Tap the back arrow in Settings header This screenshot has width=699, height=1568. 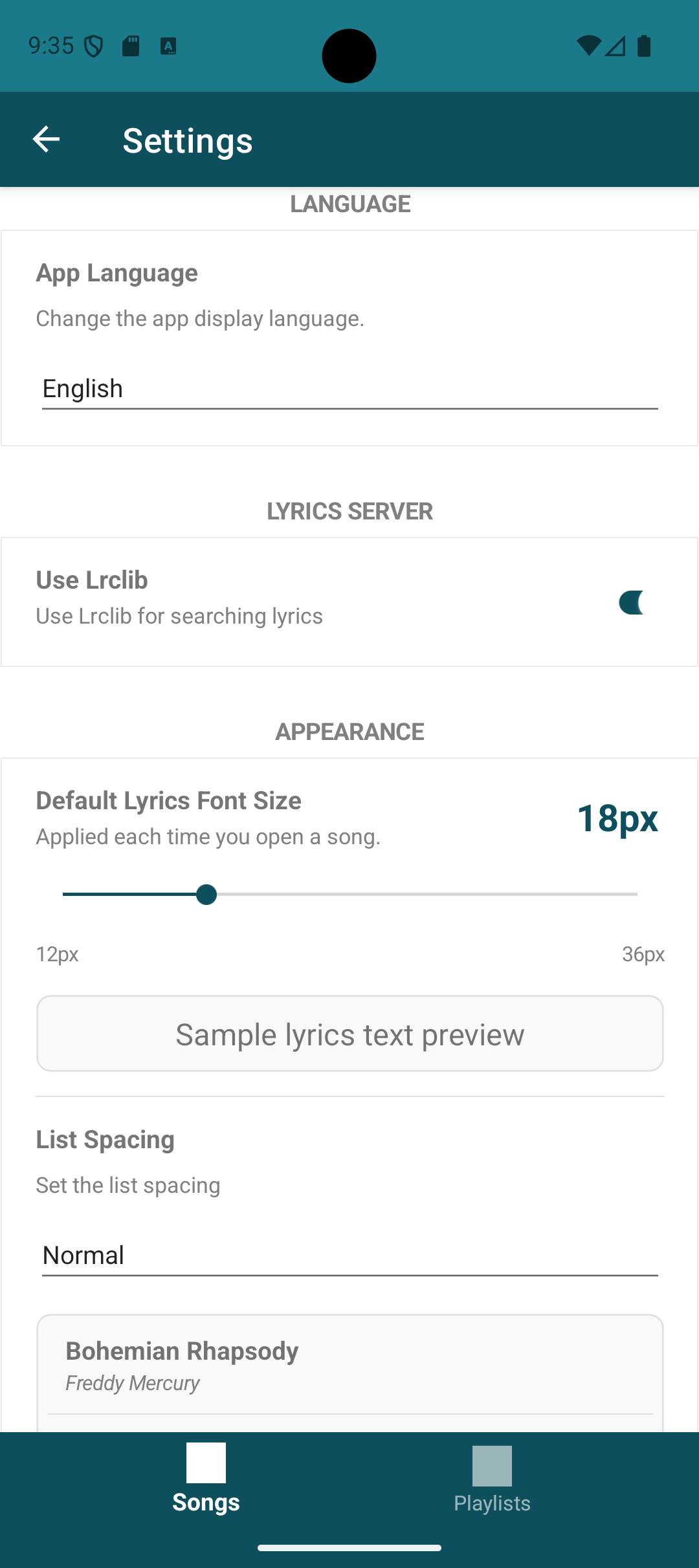tap(46, 140)
